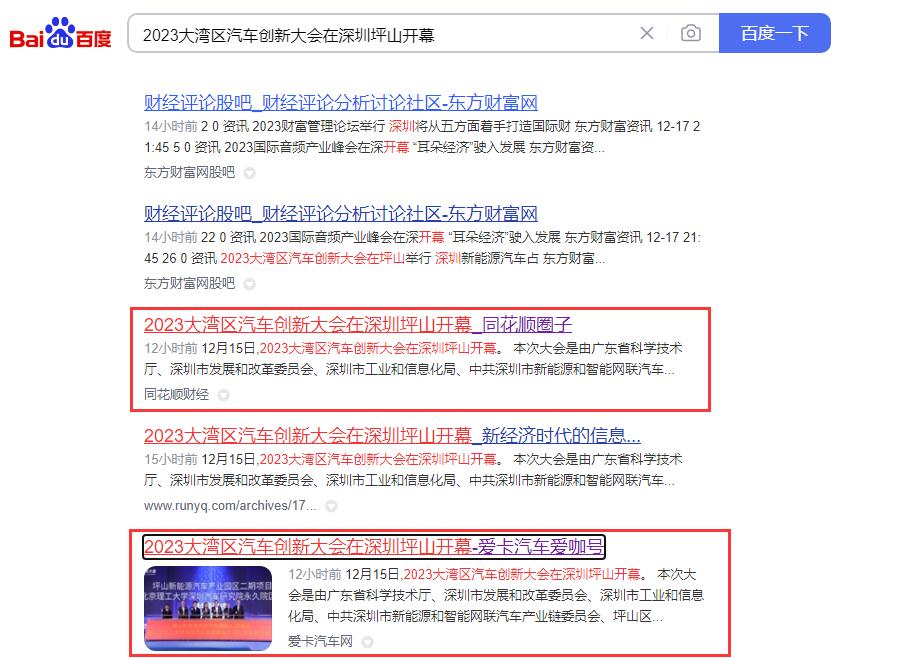Image resolution: width=900 pixels, height=659 pixels.
Task: Expand the dropdown arrow beside 爱卡汽车网
Action: tap(368, 641)
